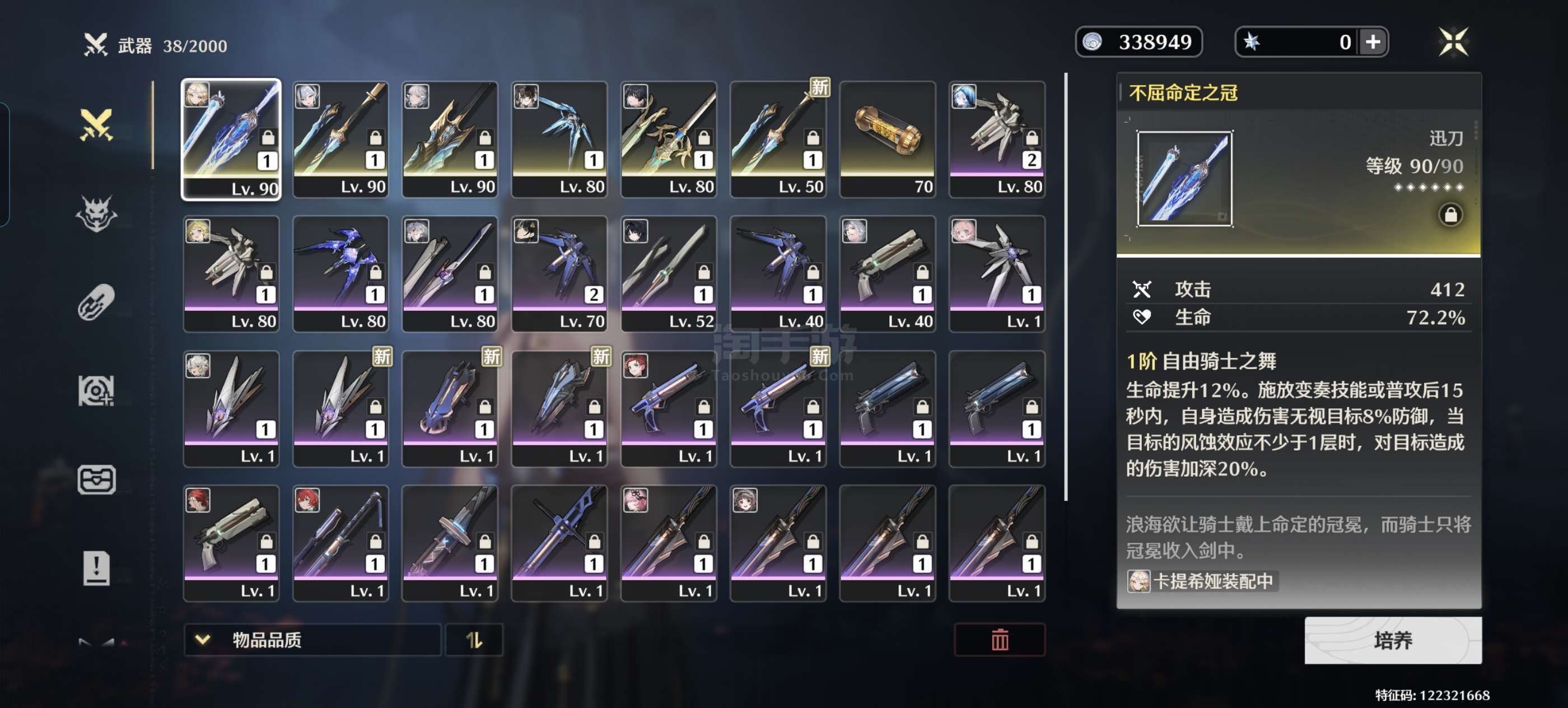1568x708 pixels.
Task: Open the exclamation mark quest items category
Action: pos(96,569)
